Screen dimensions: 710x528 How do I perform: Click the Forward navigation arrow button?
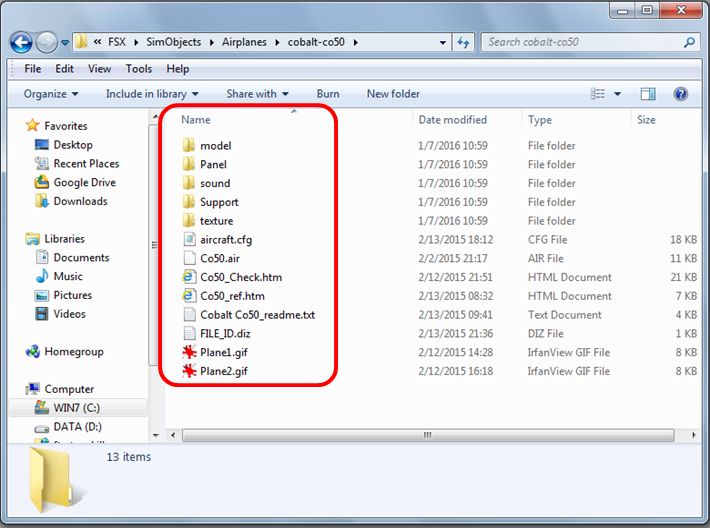[47, 43]
